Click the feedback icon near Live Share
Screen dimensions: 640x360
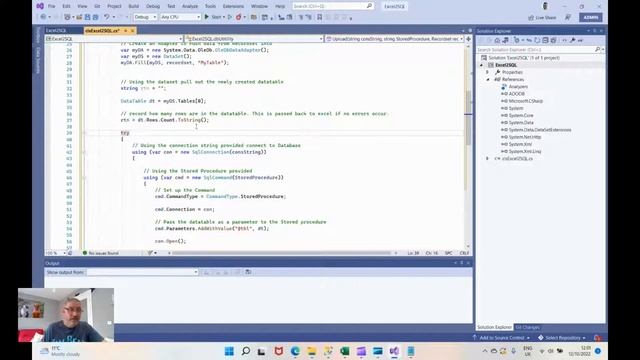568,18
